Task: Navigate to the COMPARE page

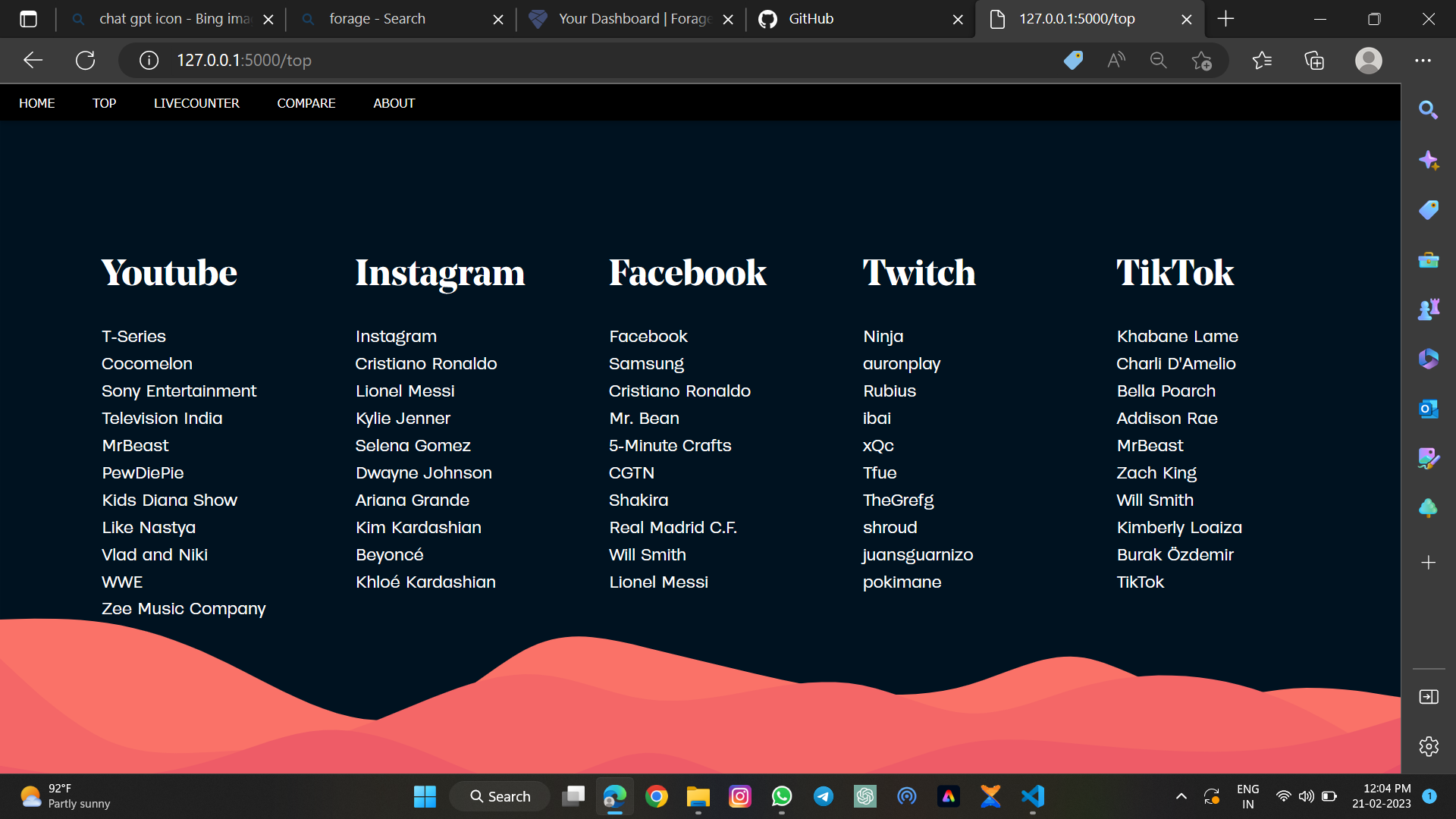Action: pos(306,102)
